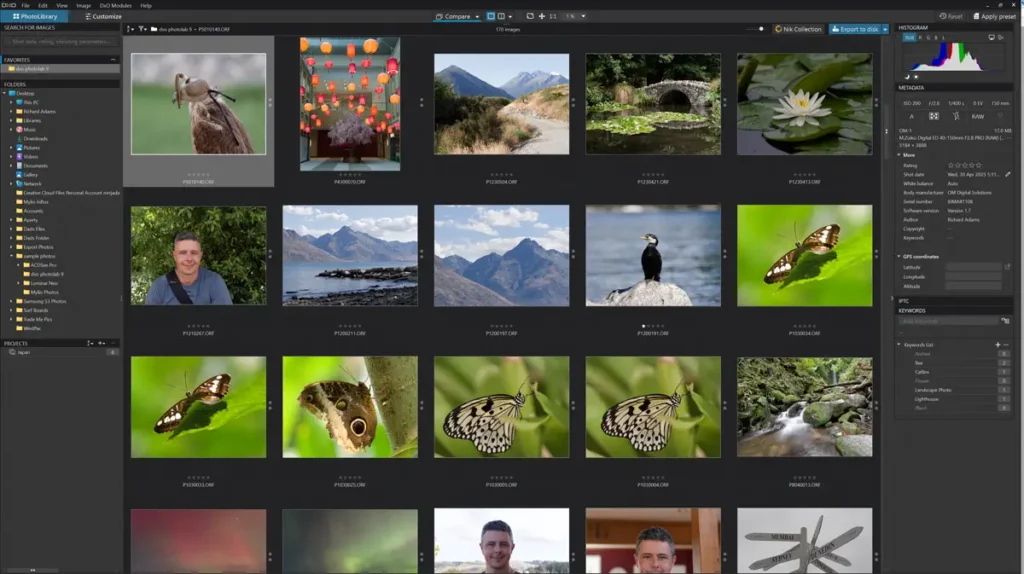1024x574 pixels.
Task: Expand the This PC folder node
Action: (11, 103)
